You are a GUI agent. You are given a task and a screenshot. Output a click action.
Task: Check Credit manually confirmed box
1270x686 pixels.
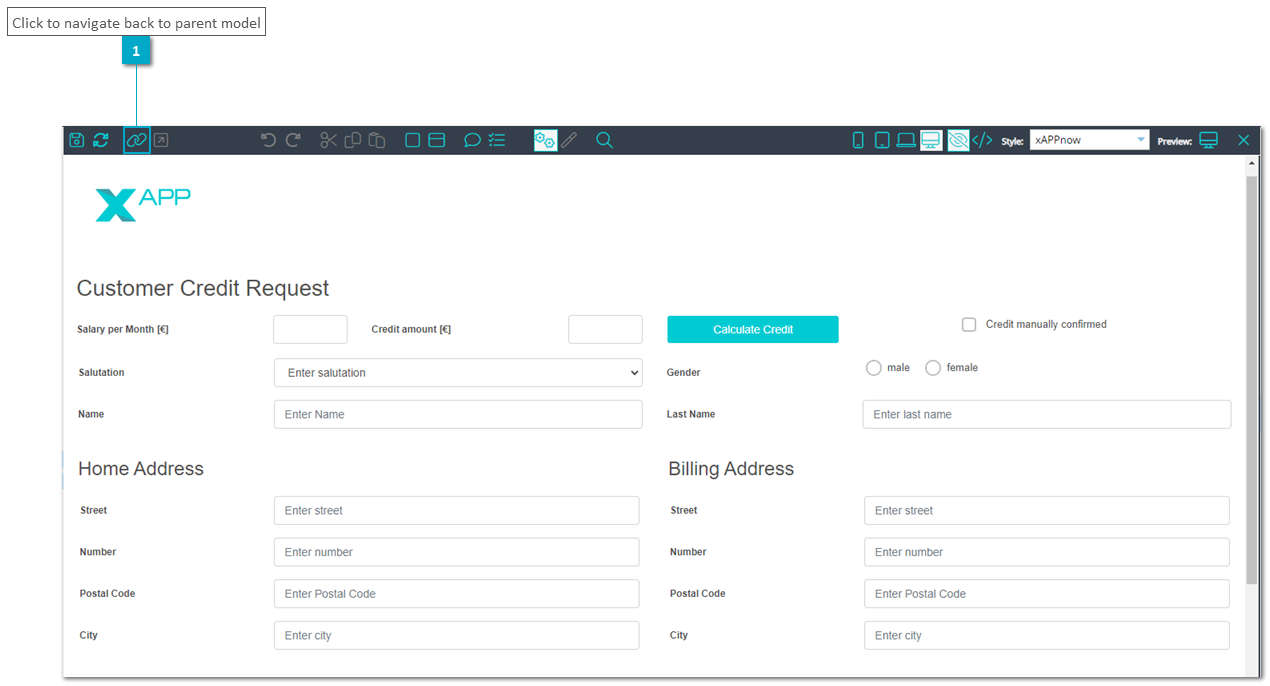(969, 325)
